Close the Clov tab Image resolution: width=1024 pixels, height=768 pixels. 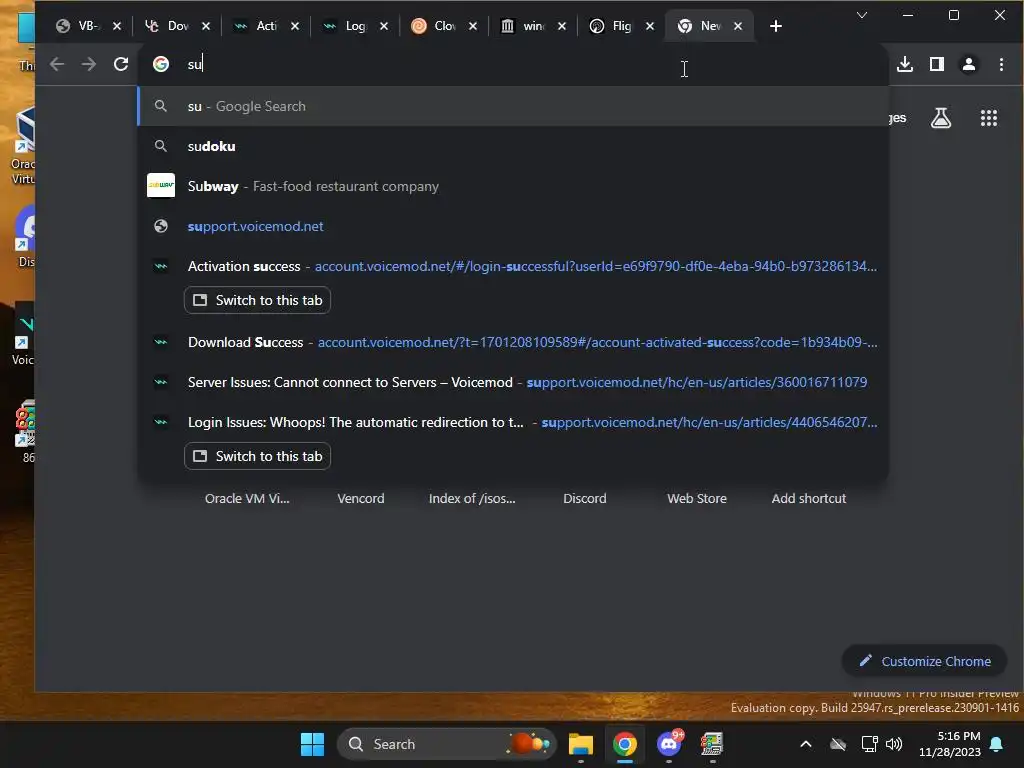[473, 26]
